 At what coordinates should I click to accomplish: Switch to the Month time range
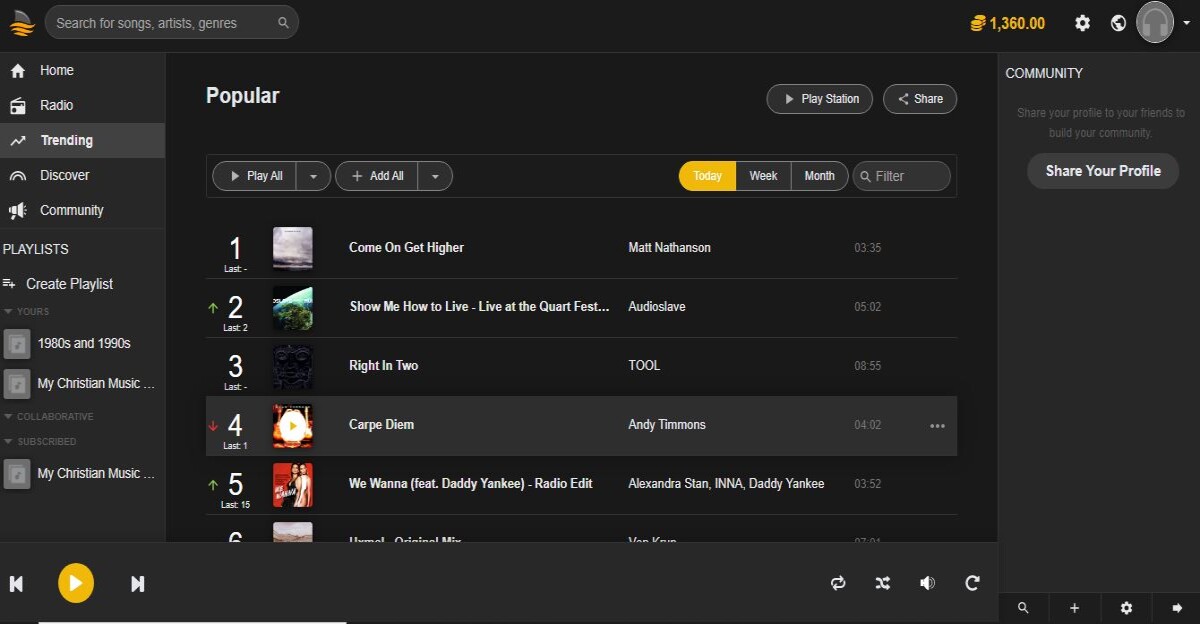819,176
